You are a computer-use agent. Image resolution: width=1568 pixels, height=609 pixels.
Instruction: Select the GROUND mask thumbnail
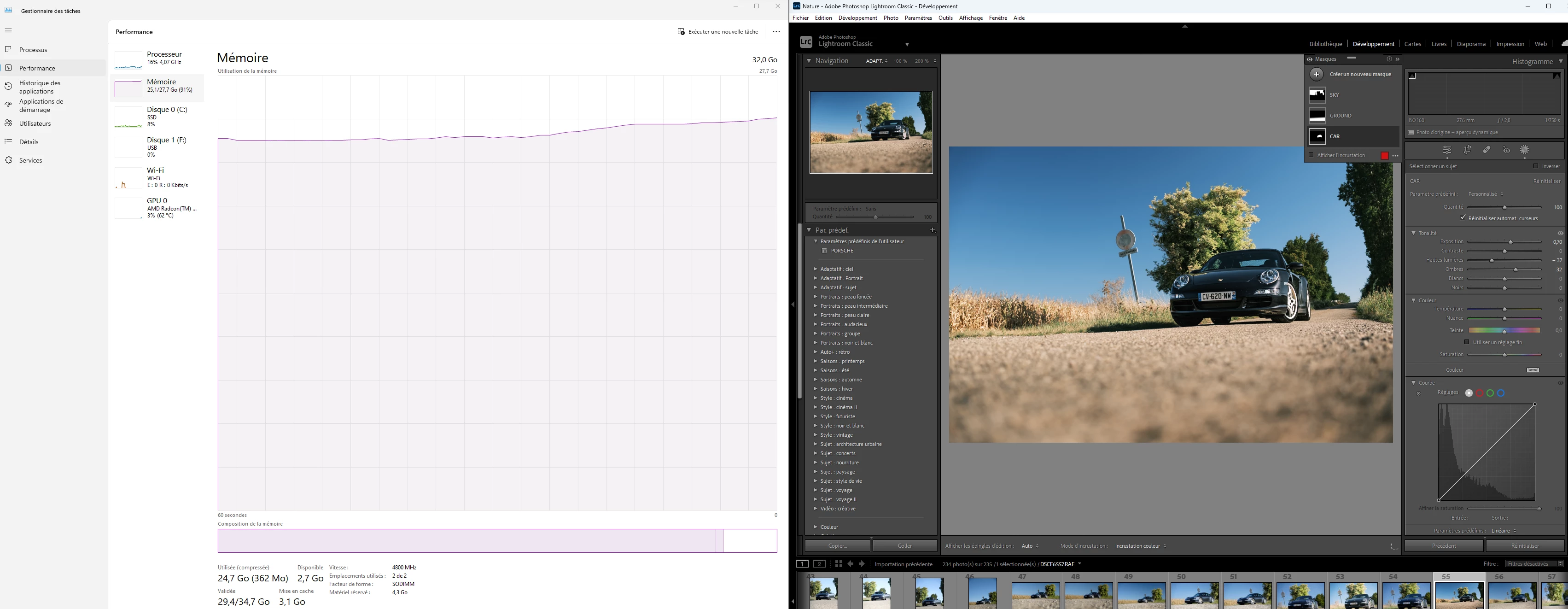point(1317,115)
